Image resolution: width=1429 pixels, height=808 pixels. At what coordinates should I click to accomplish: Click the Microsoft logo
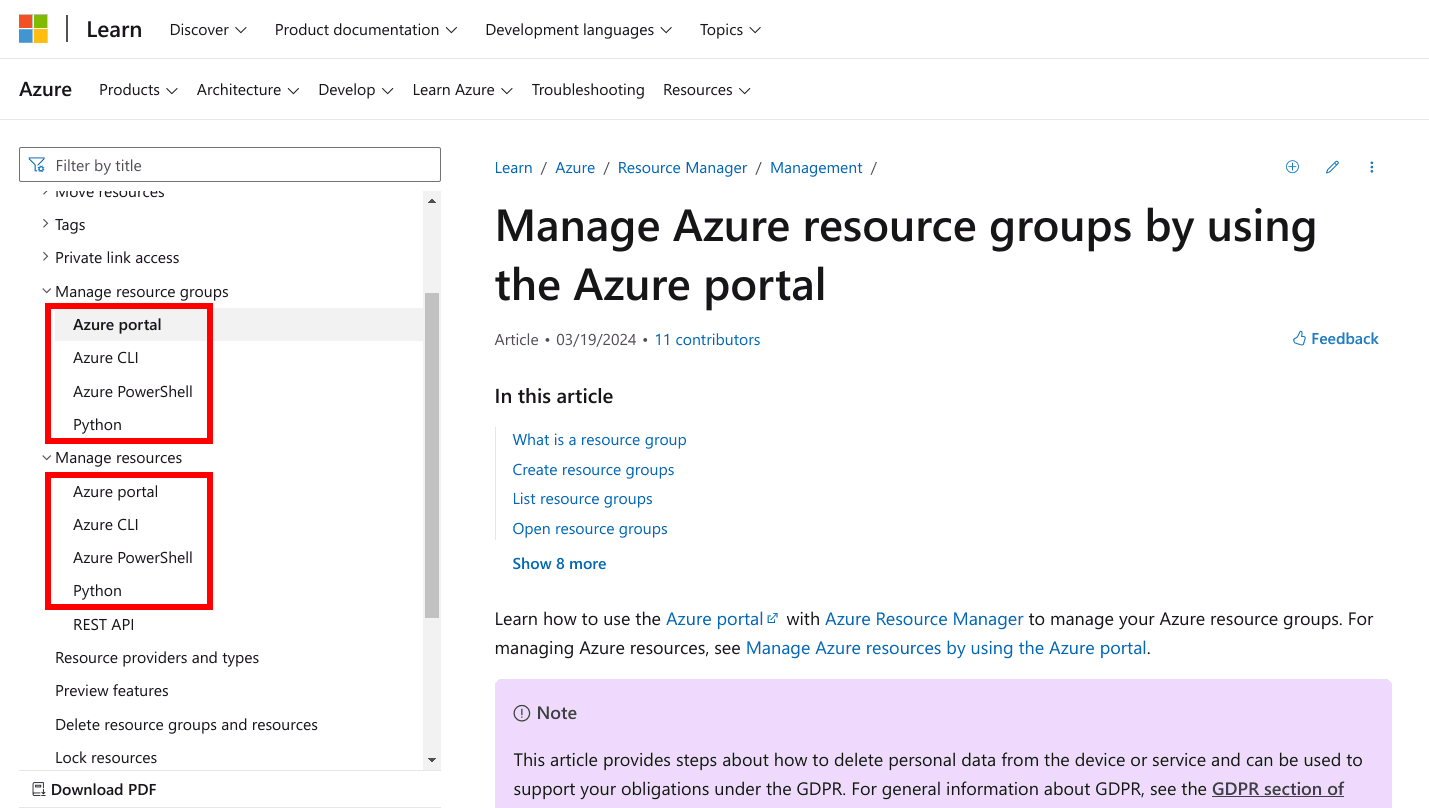(x=32, y=29)
